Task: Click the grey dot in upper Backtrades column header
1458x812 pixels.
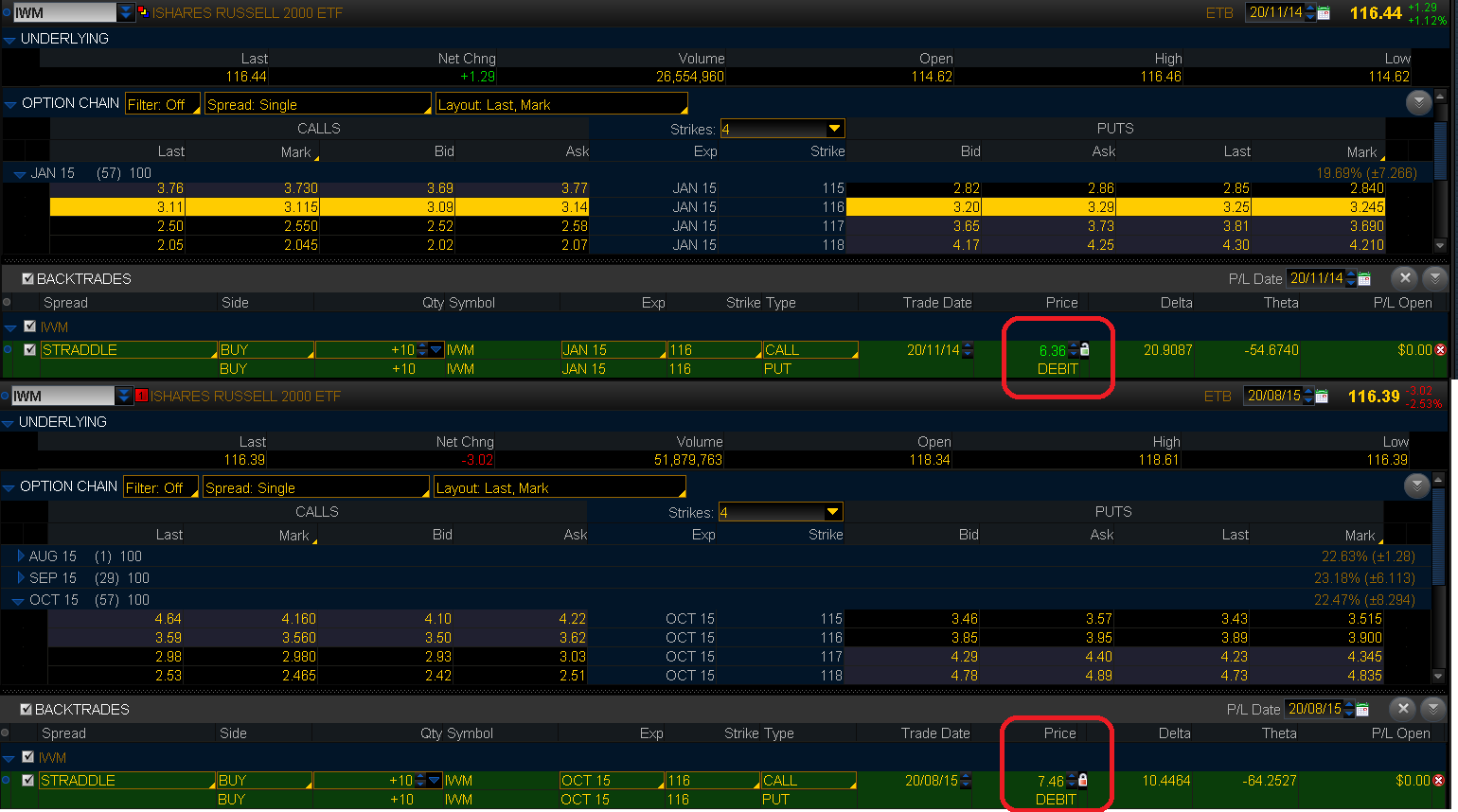Action: coord(7,303)
